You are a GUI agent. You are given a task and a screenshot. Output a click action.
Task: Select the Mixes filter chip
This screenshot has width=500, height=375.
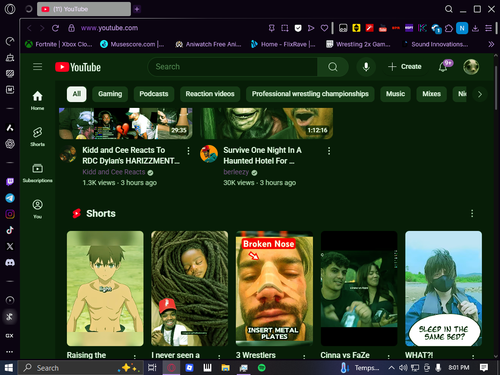click(432, 94)
